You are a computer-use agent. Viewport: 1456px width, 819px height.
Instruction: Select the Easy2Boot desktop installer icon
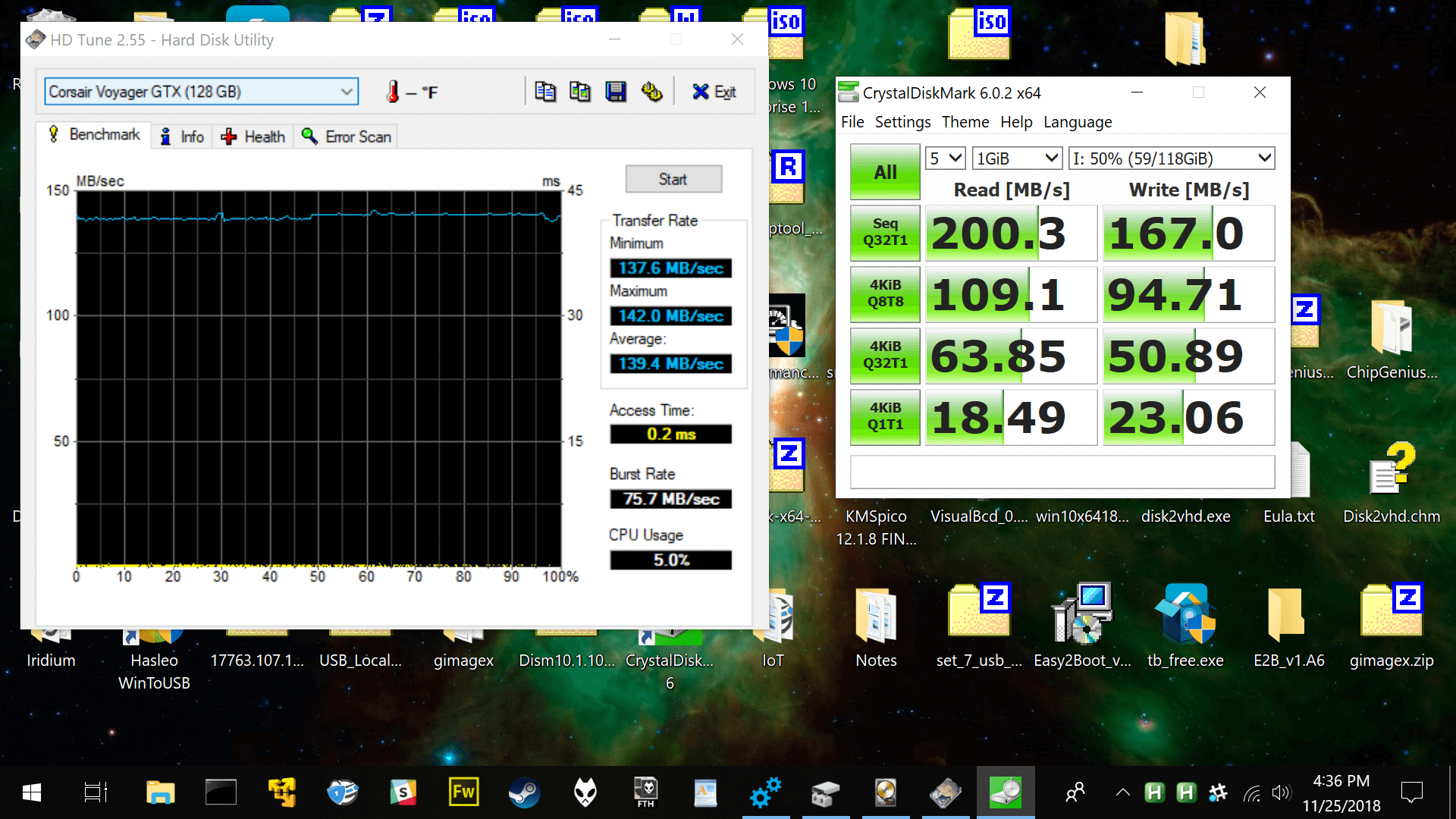[1083, 627]
